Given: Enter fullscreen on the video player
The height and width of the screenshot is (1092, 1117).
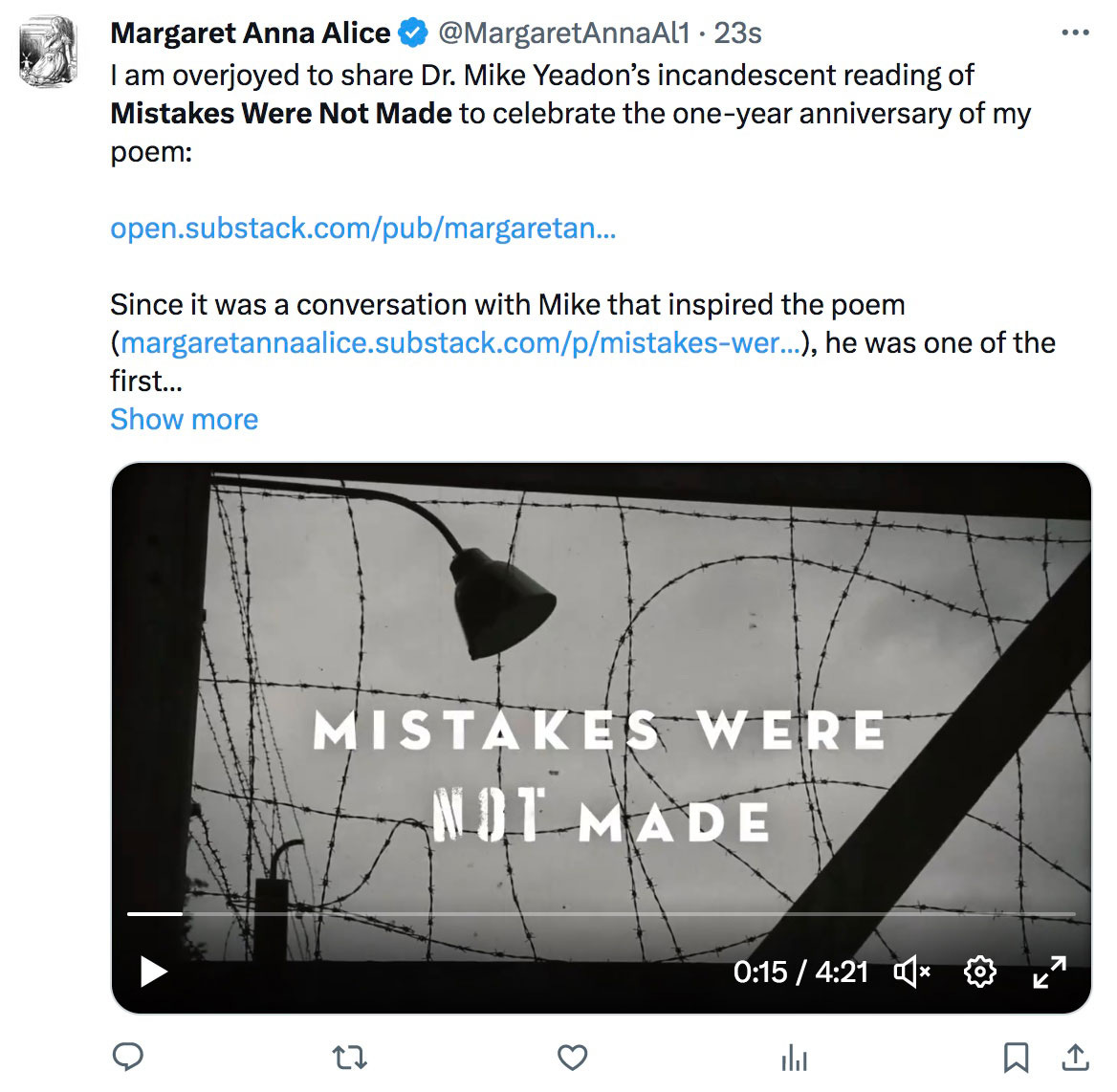Looking at the screenshot, I should coord(1050,972).
